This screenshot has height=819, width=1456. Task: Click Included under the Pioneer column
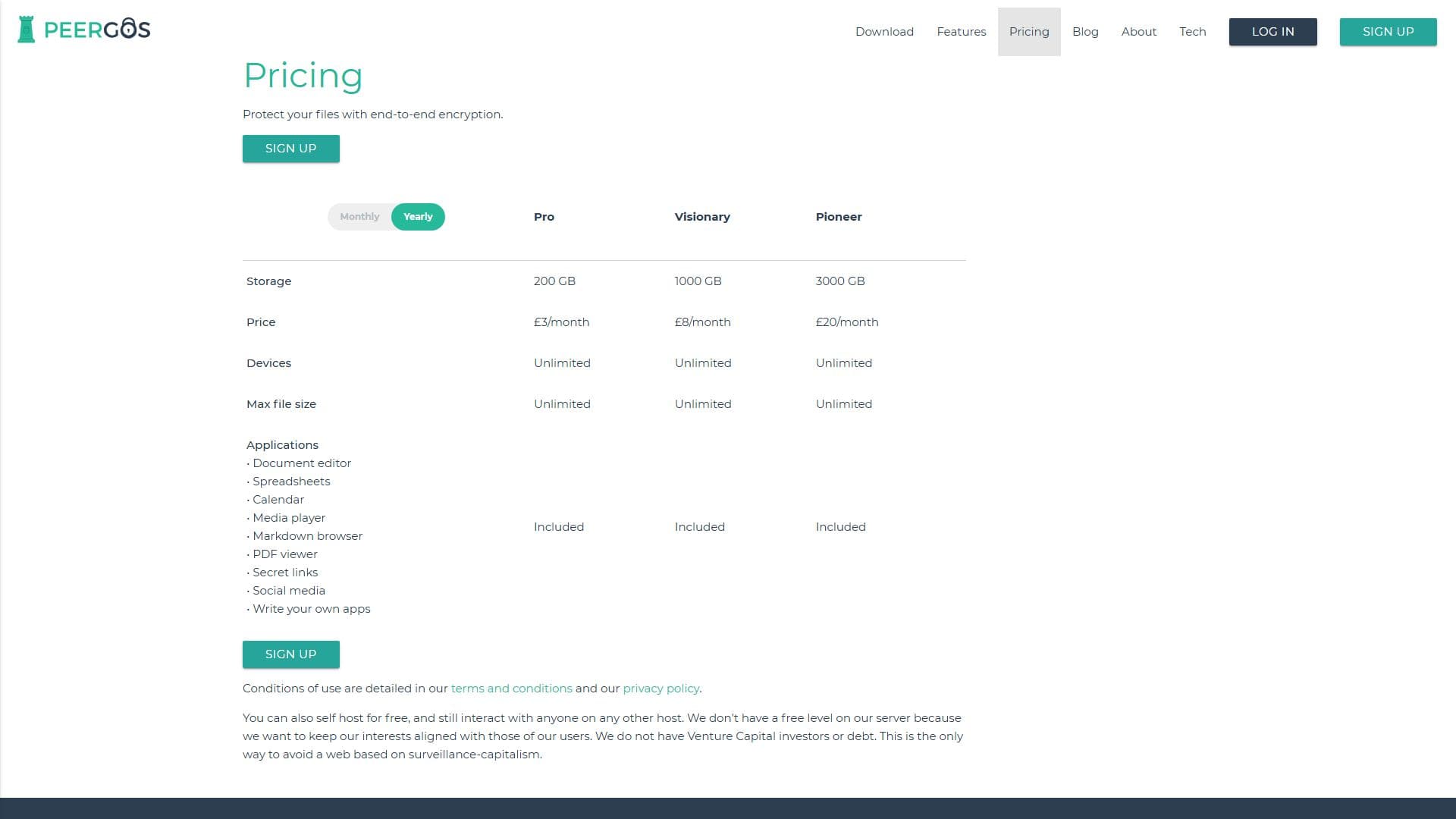[x=840, y=527]
